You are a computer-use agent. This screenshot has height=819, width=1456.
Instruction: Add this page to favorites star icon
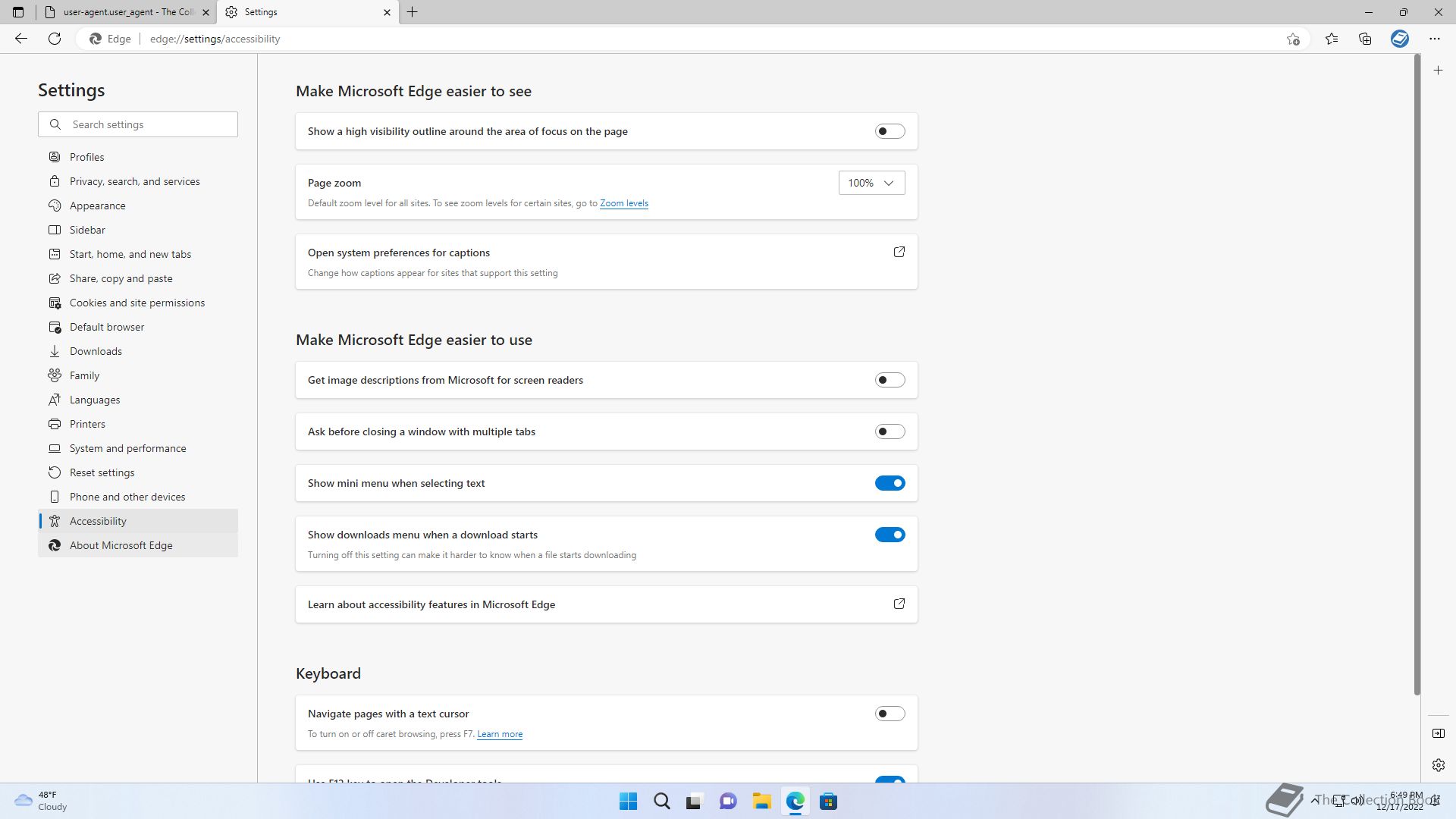[x=1293, y=39]
